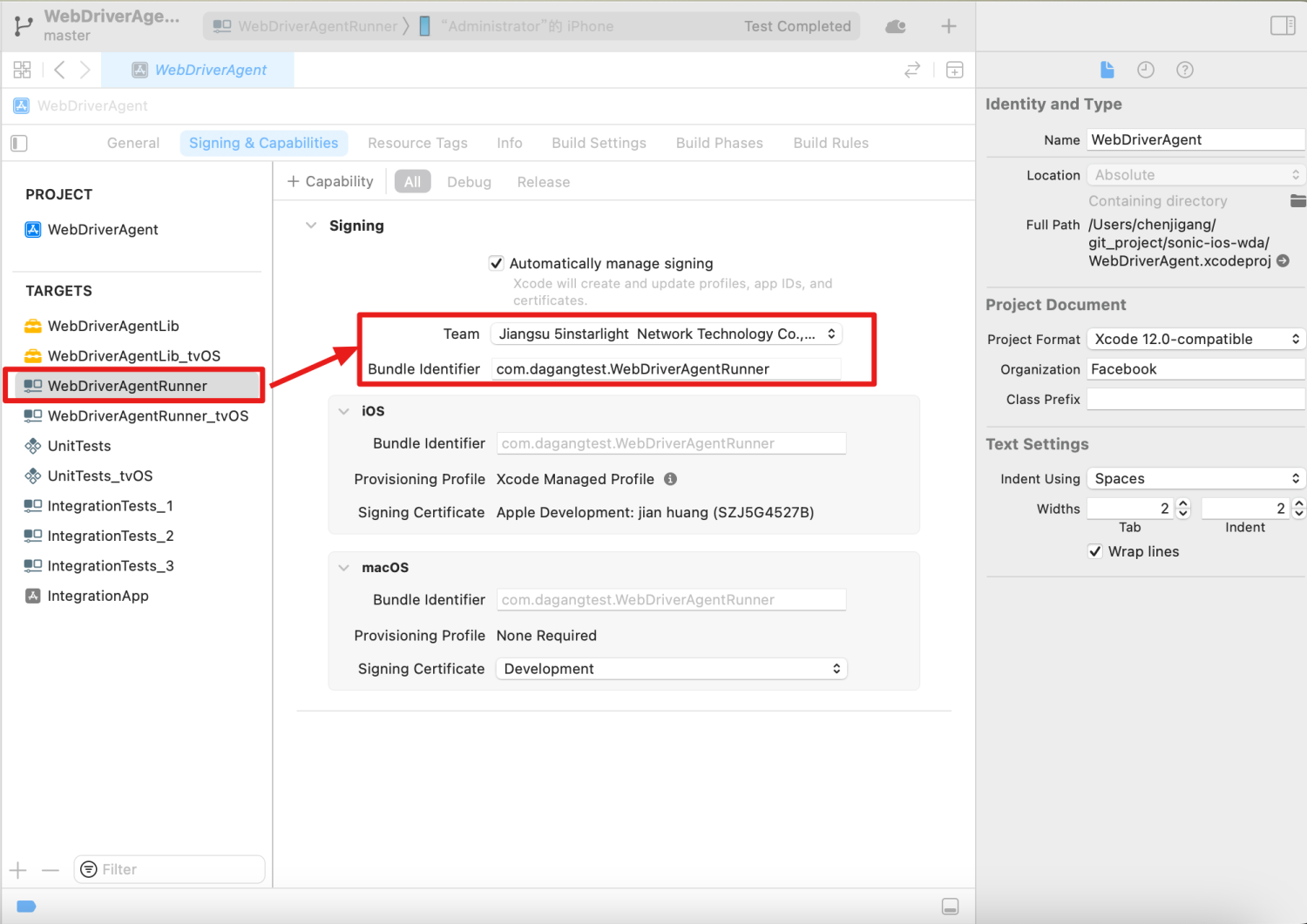The image size is (1307, 924).
Task: Toggle the Wrap lines checkbox
Action: (1095, 551)
